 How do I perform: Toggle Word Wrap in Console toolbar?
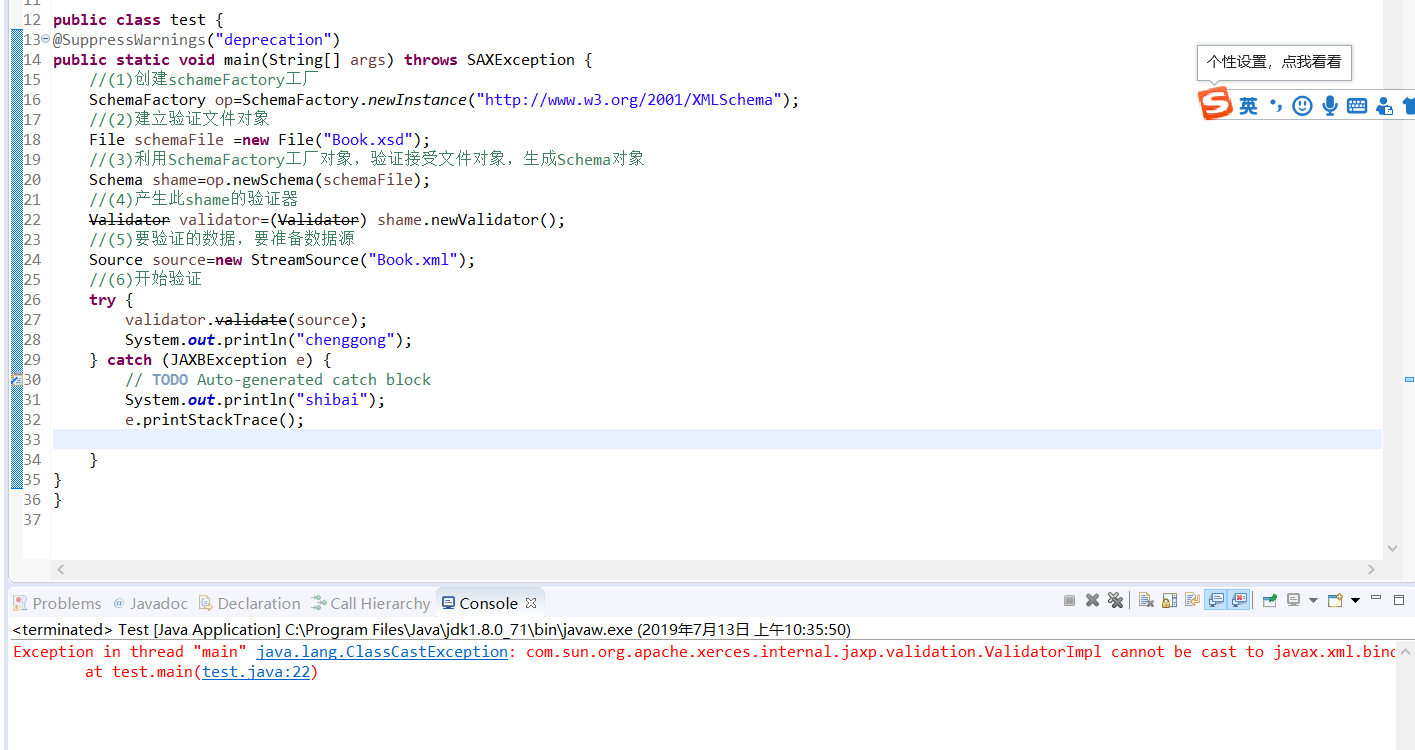1192,600
